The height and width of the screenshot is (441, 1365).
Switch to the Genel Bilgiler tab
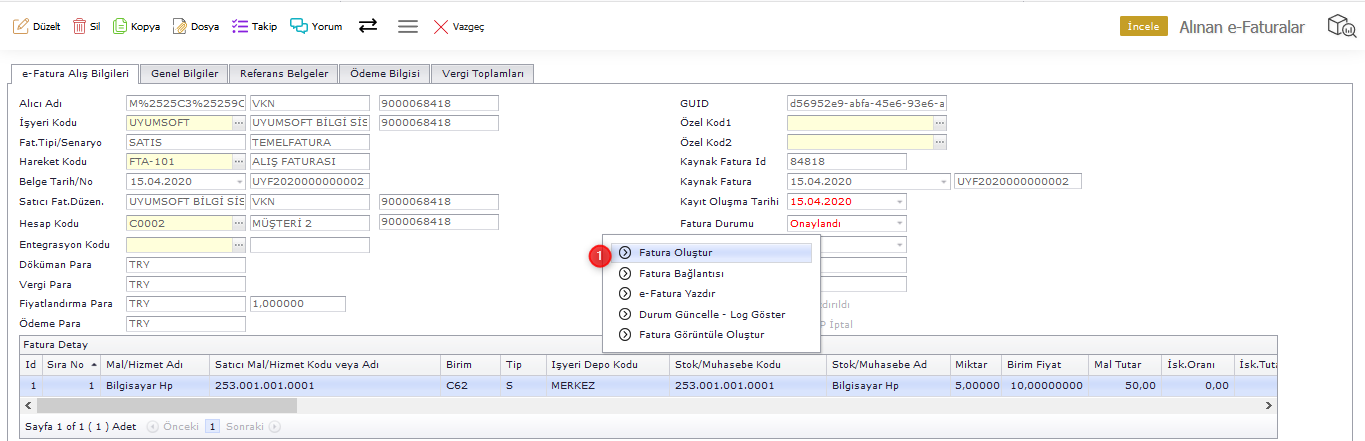[184, 74]
